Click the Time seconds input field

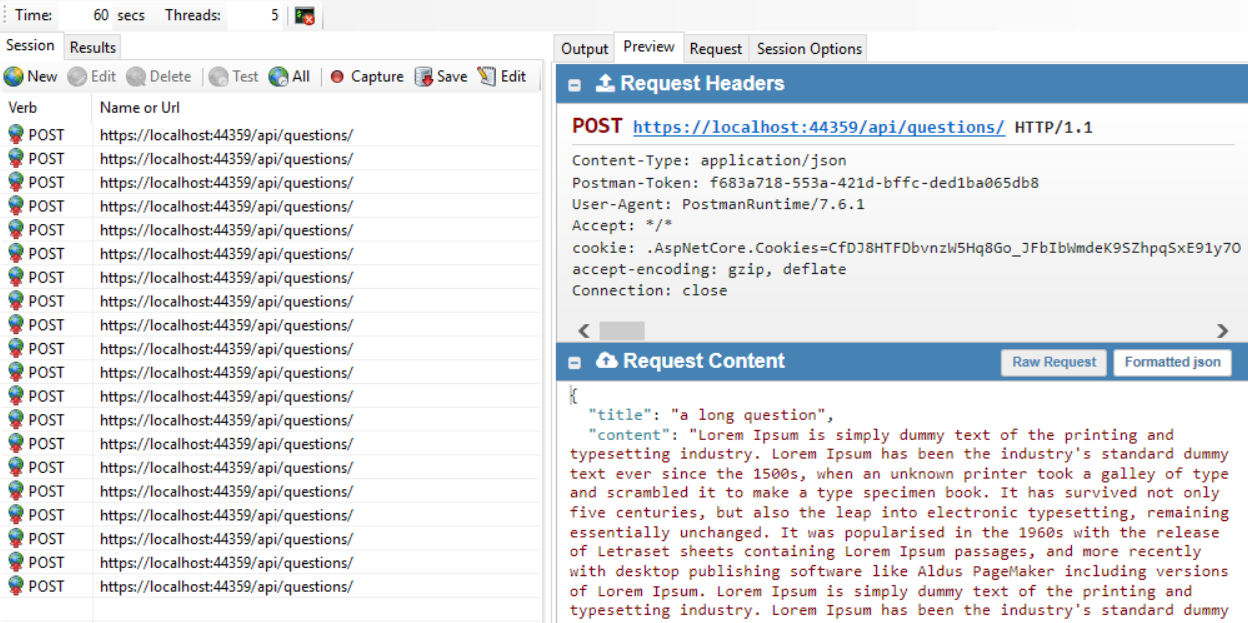pos(86,16)
